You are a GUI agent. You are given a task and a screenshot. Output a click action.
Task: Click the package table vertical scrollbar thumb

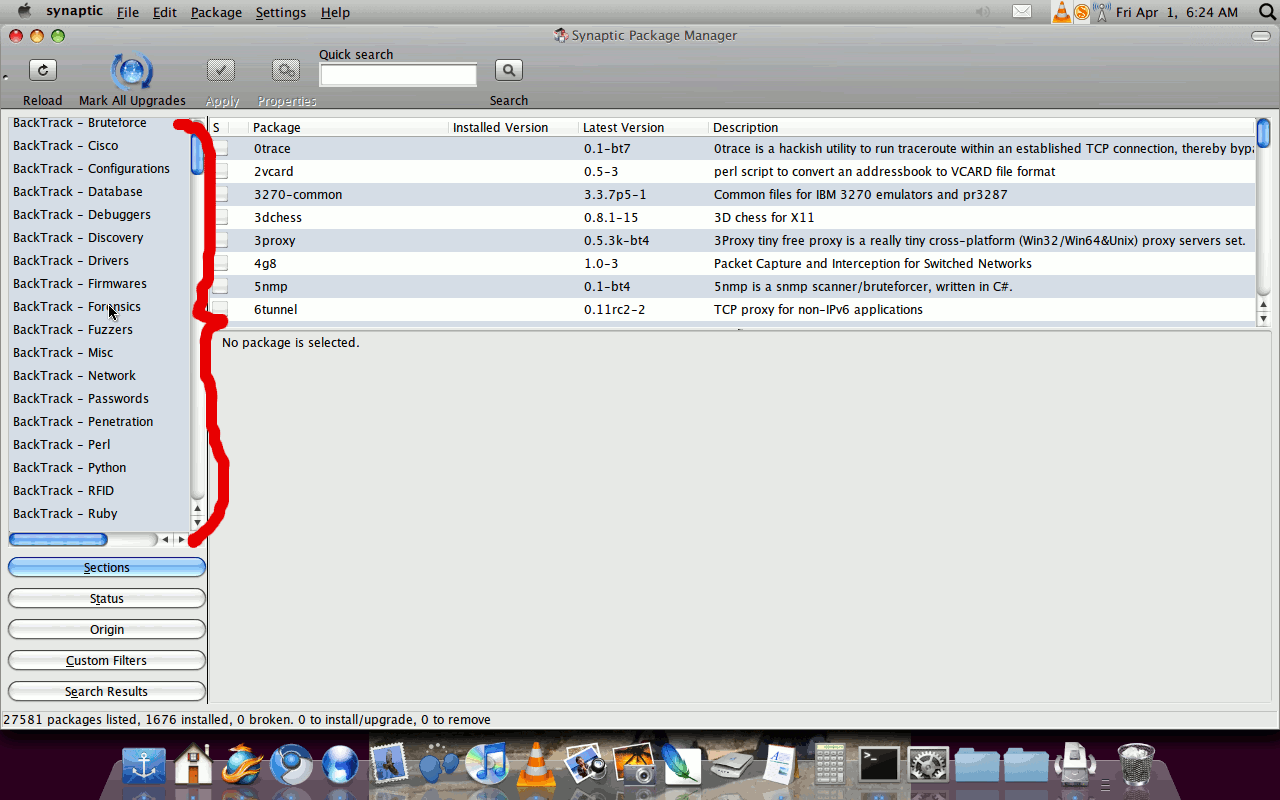coord(1263,131)
